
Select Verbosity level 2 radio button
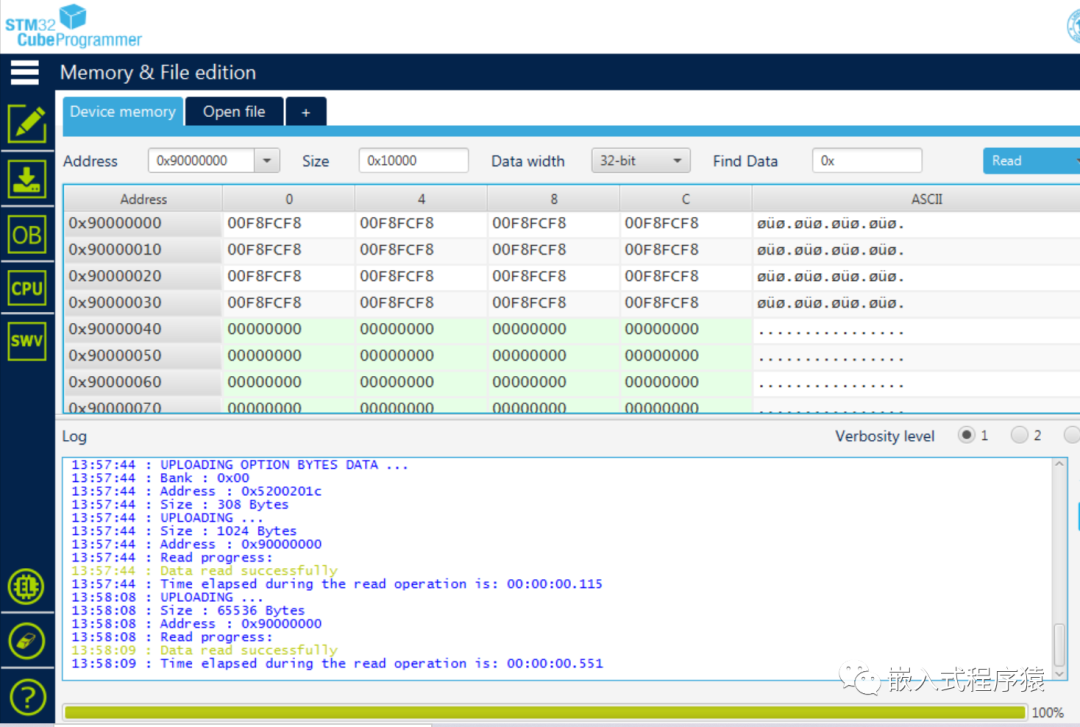click(1021, 436)
